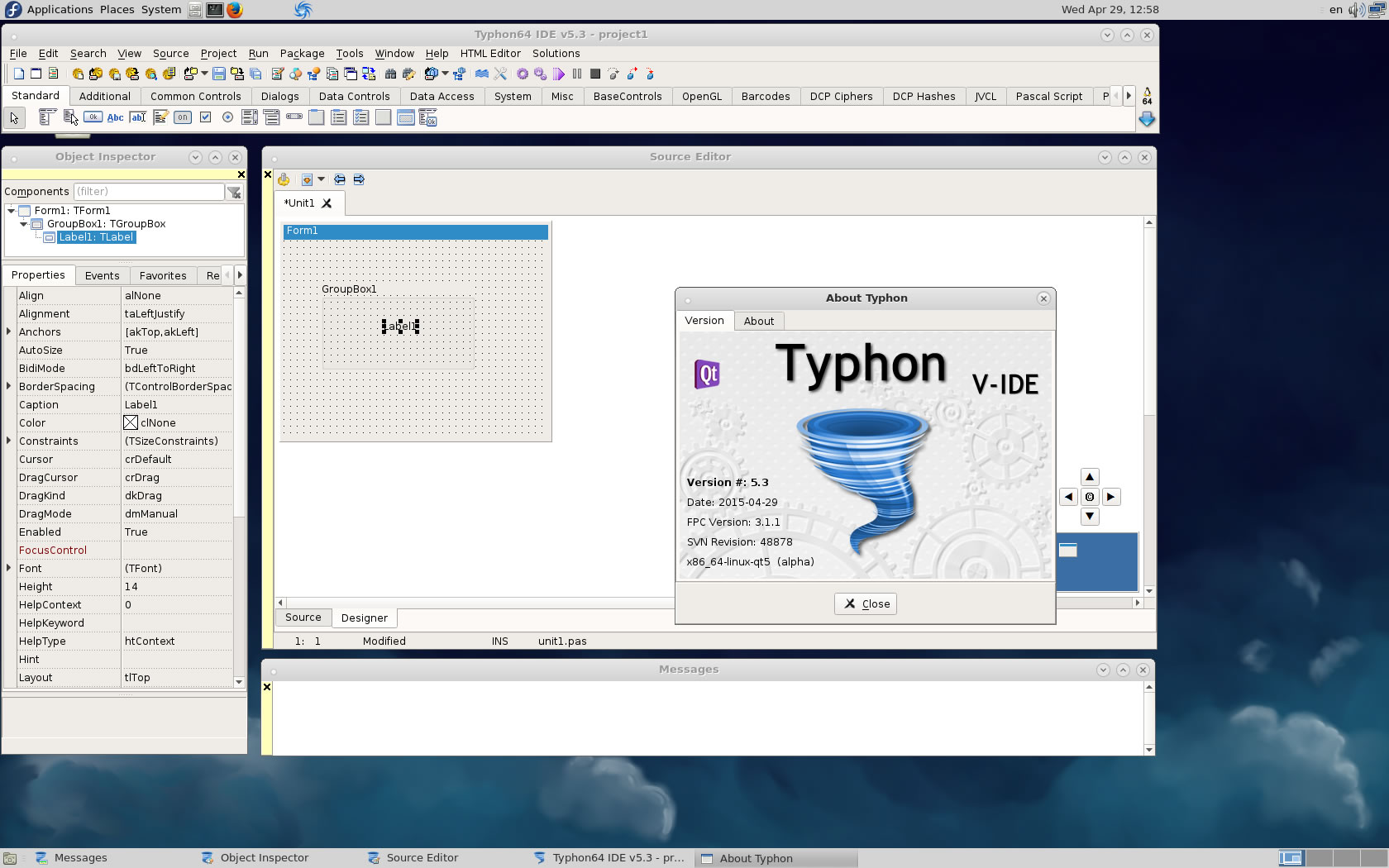Switch to the About tab in About Typhon
This screenshot has height=868, width=1389.
pyautogui.click(x=759, y=321)
